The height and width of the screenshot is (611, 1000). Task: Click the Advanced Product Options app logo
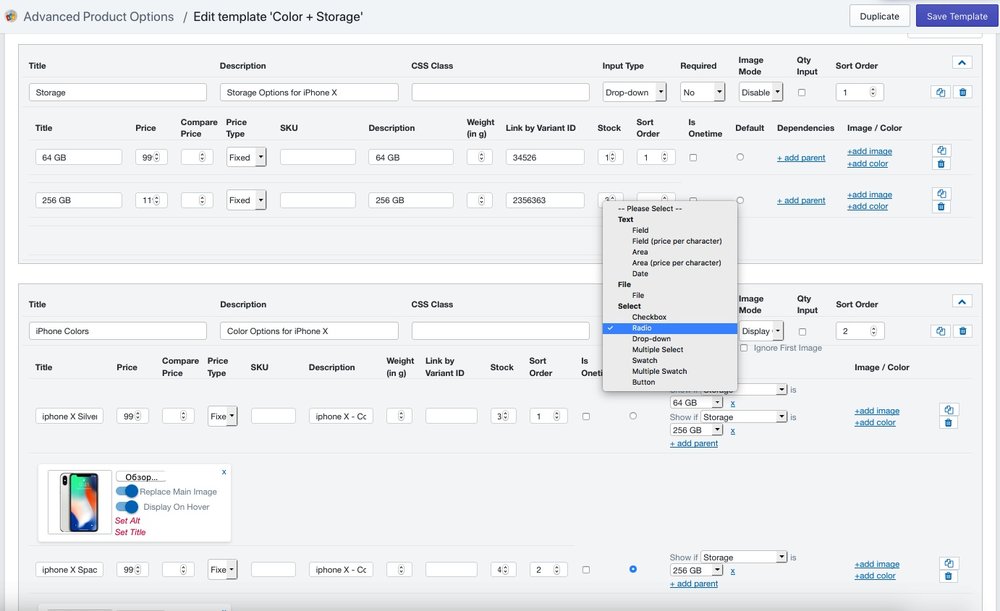[11, 17]
